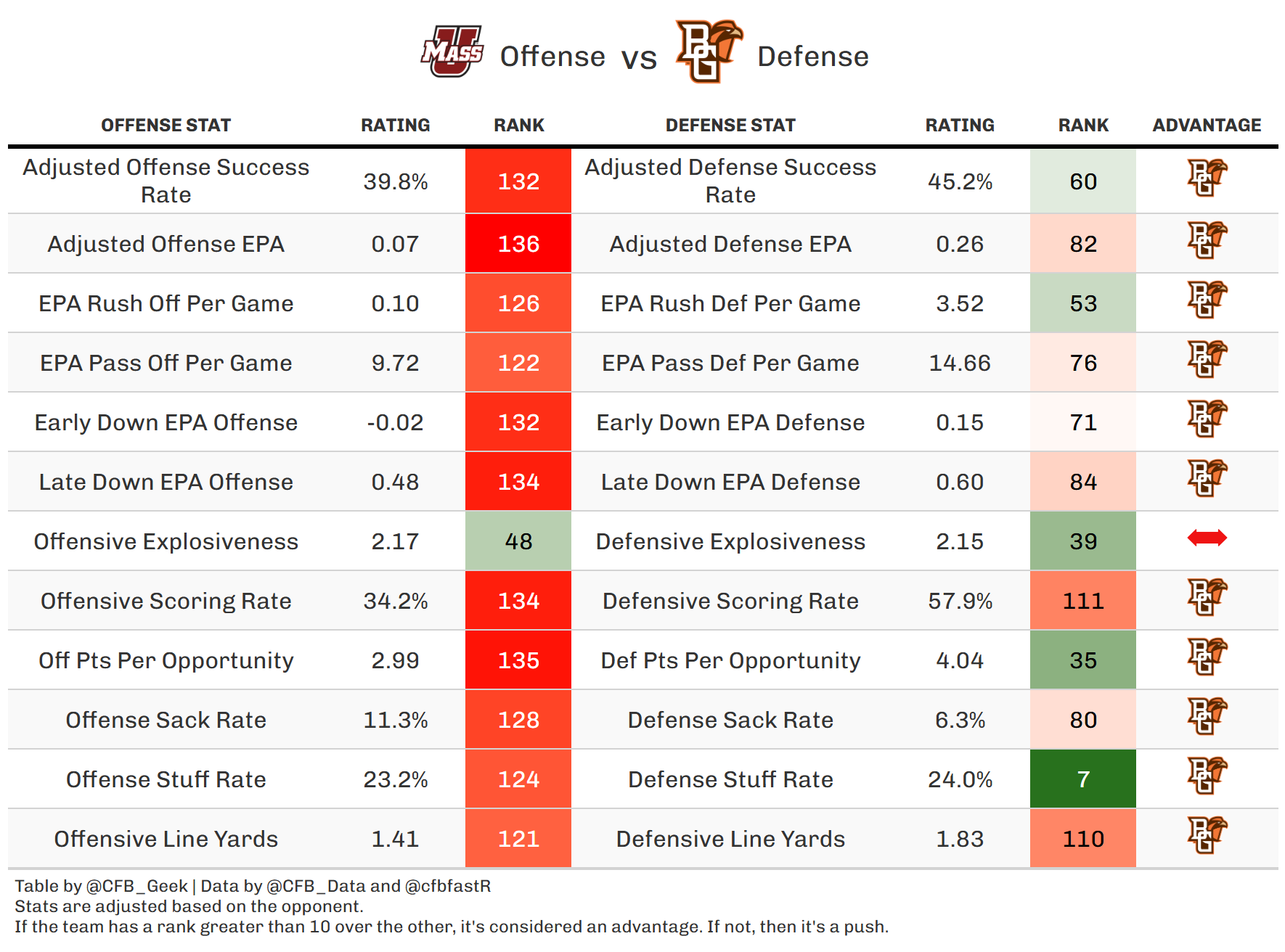Click advantage logo for Offense Stuff Rate row
This screenshot has width=1285, height=952.
coord(1207,776)
